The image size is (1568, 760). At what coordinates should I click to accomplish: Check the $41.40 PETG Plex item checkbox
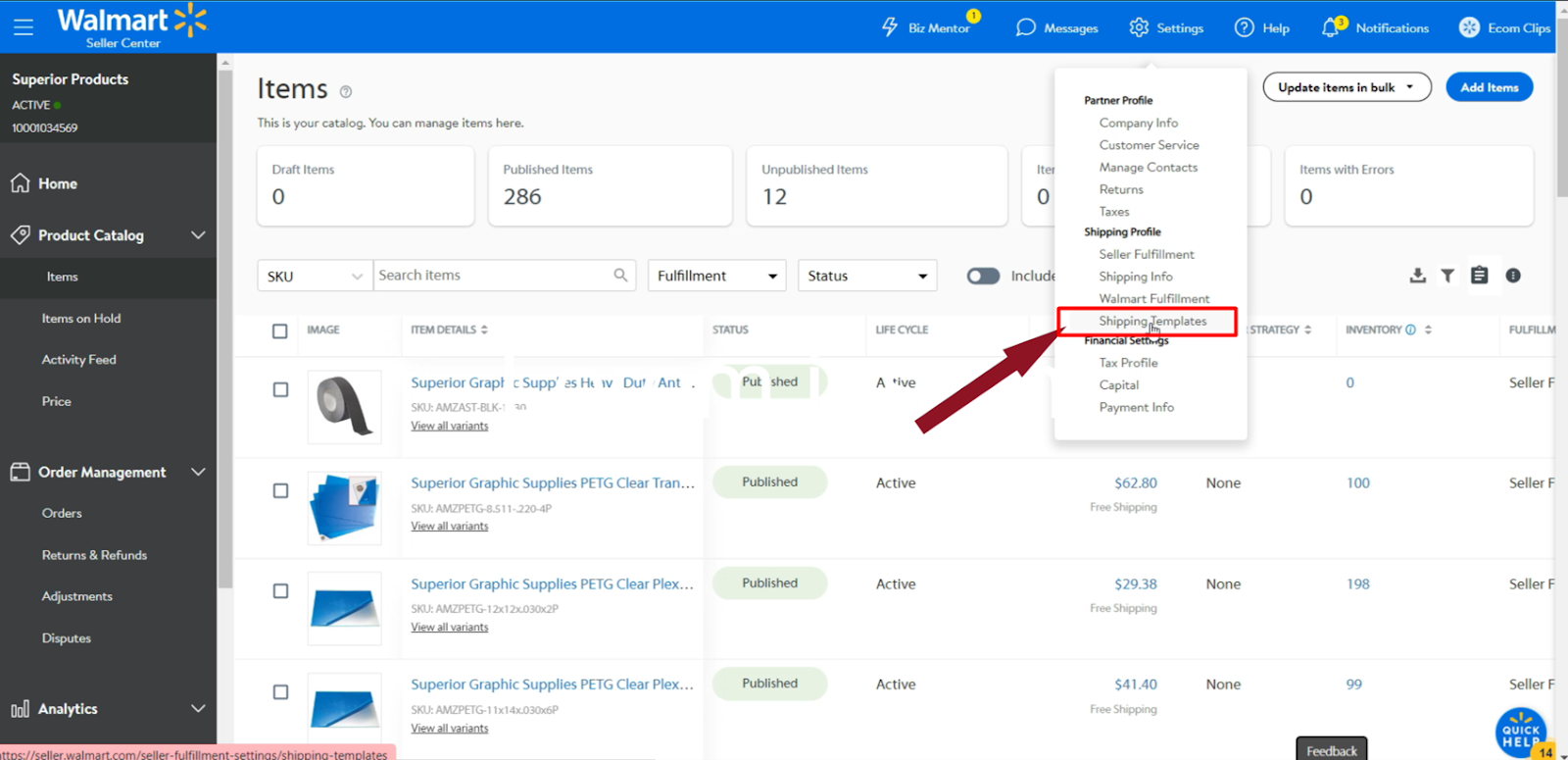coord(280,692)
